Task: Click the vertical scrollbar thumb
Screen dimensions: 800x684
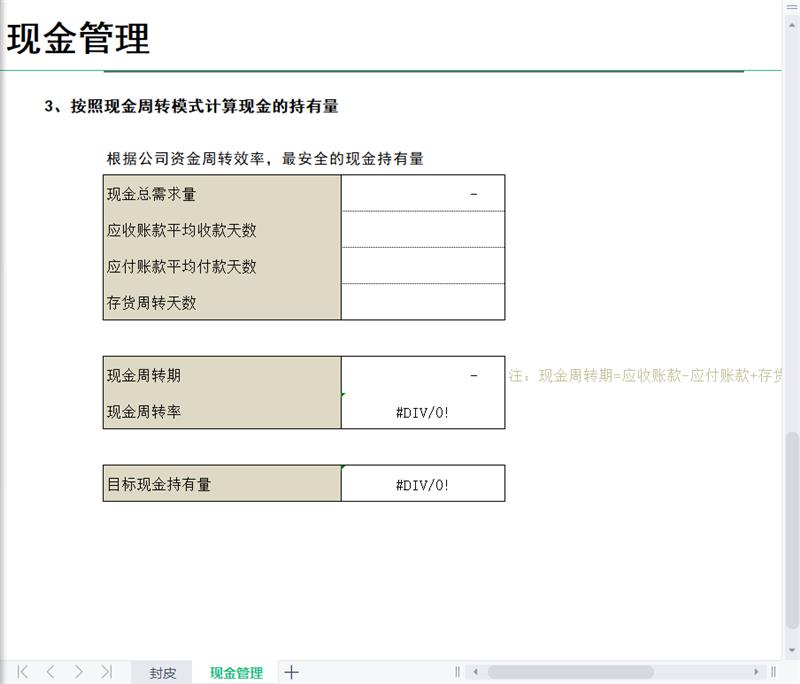Action: pos(792,528)
